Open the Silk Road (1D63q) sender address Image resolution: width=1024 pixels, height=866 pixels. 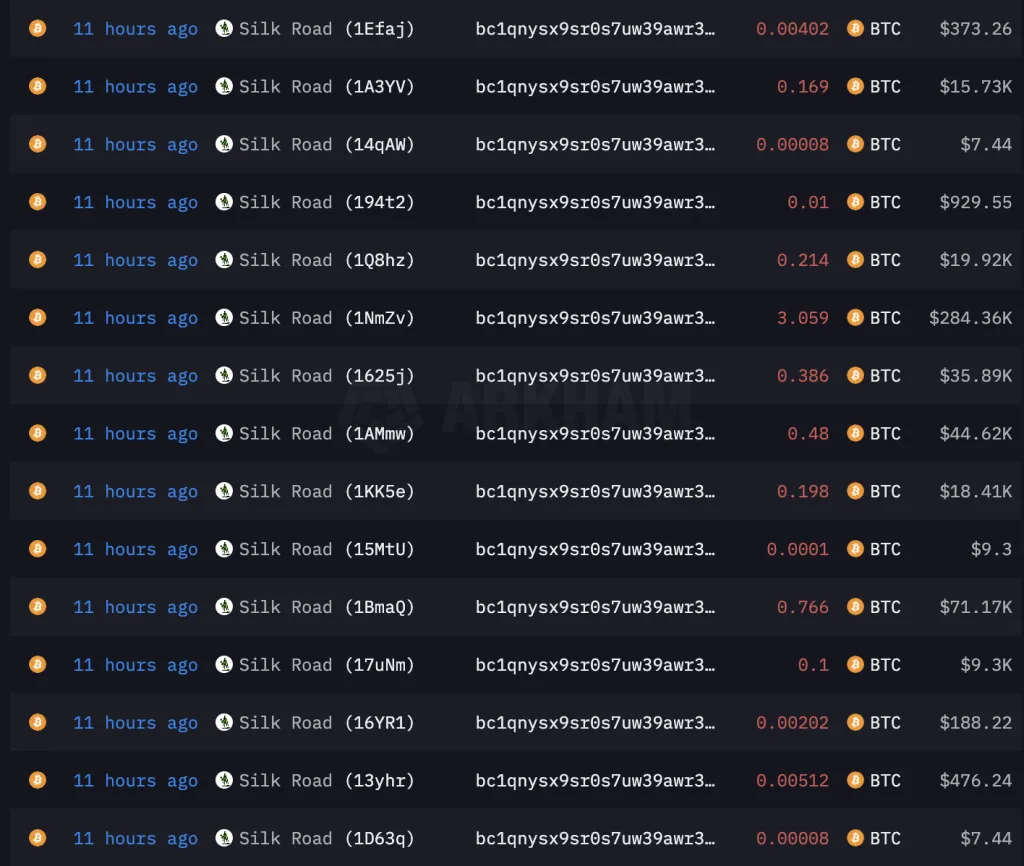(x=326, y=839)
